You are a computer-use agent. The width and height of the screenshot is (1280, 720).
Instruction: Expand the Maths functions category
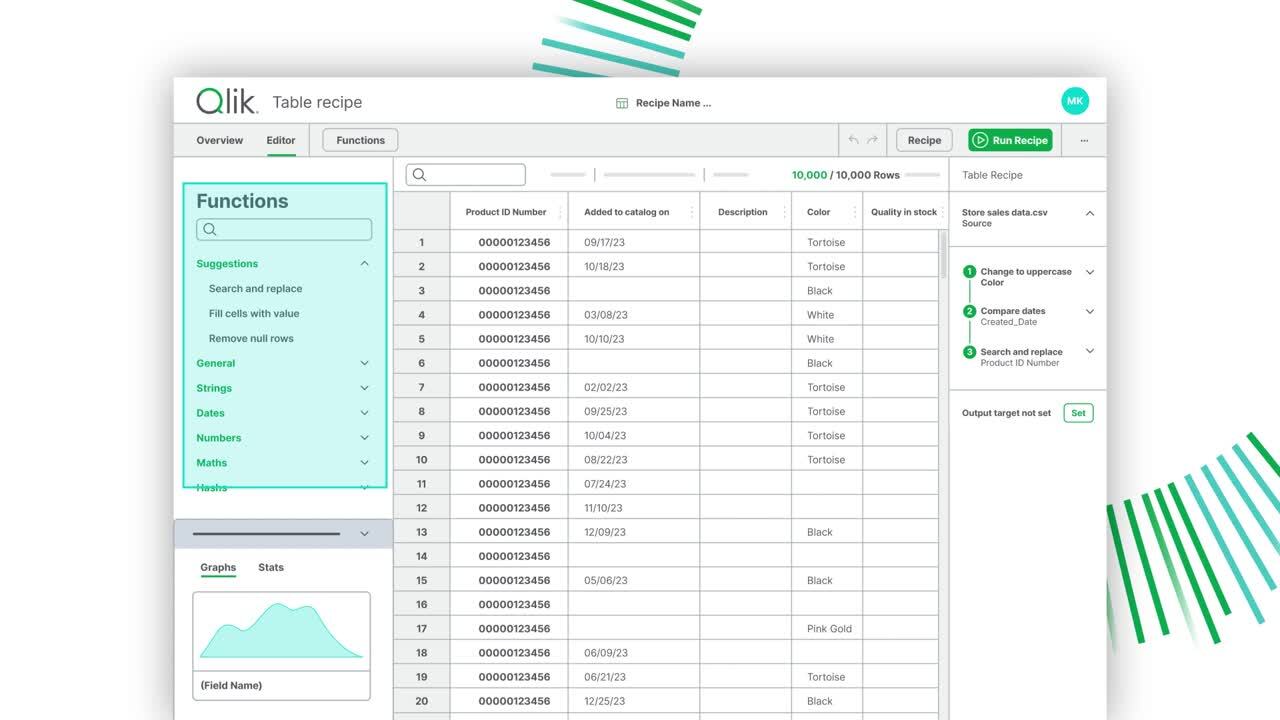click(364, 463)
